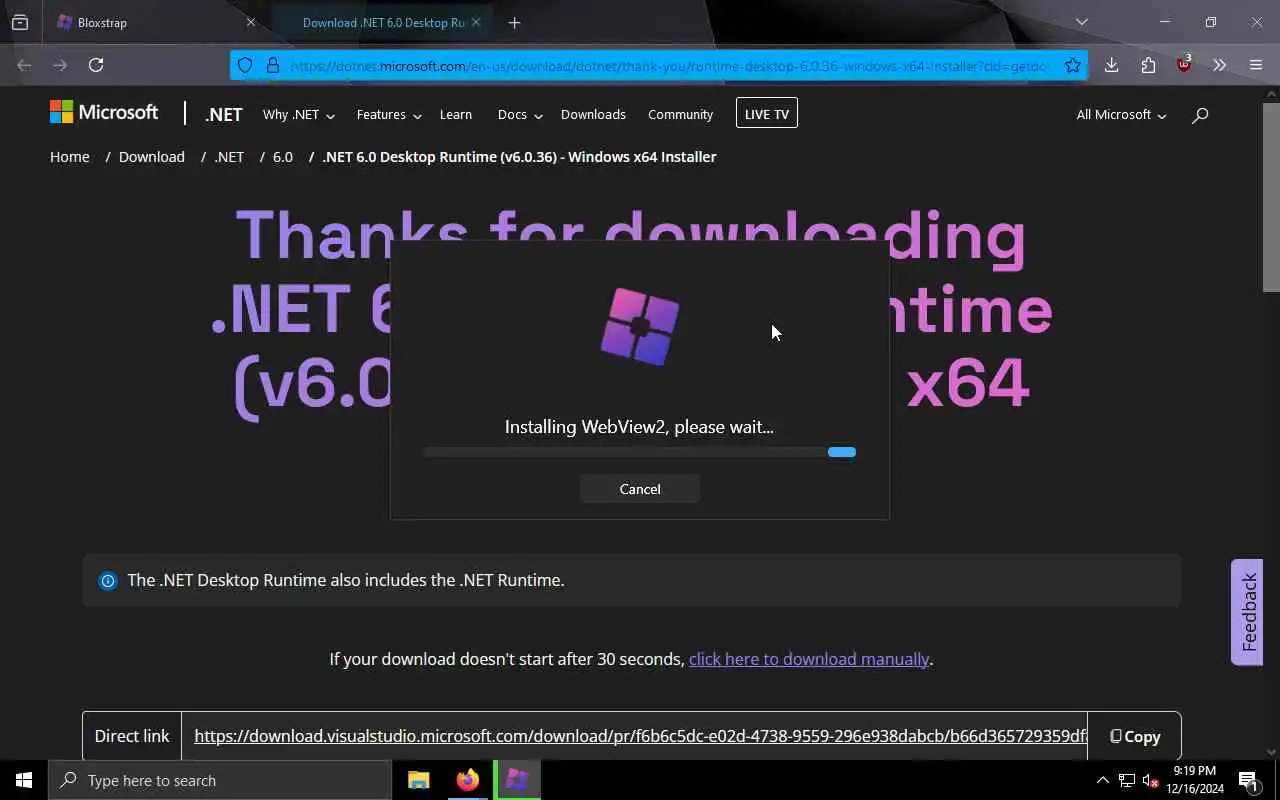Go to .NET breadcrumb
1280x800 pixels.
point(229,157)
